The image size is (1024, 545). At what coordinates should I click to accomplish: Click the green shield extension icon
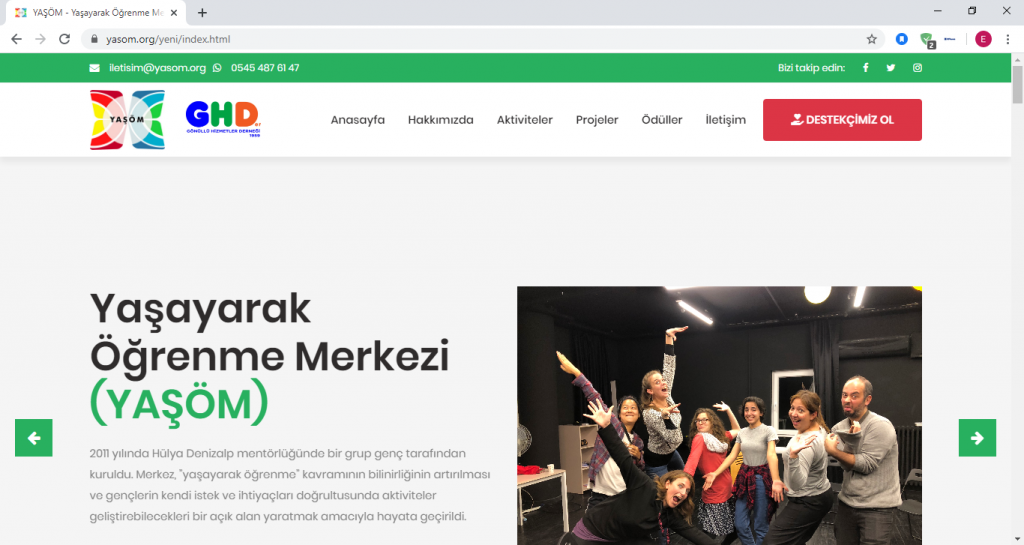coord(927,40)
